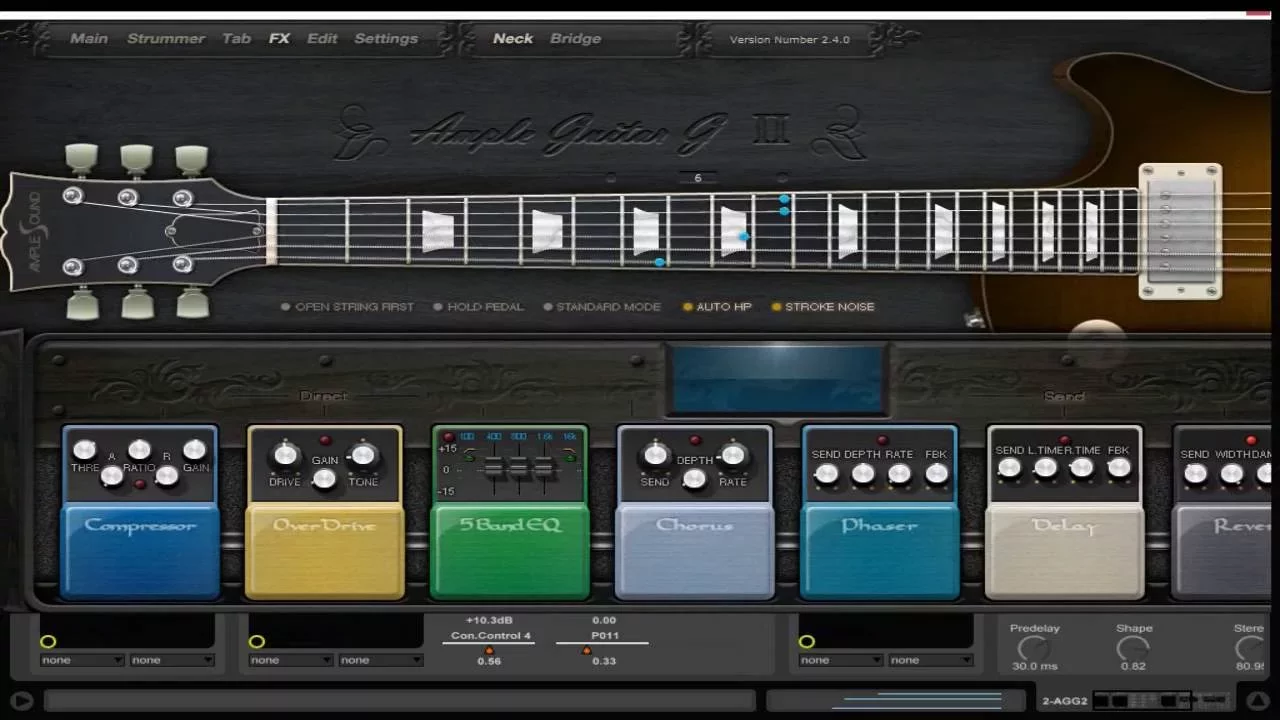Select the Neck pickup
The height and width of the screenshot is (720, 1280).
[513, 39]
